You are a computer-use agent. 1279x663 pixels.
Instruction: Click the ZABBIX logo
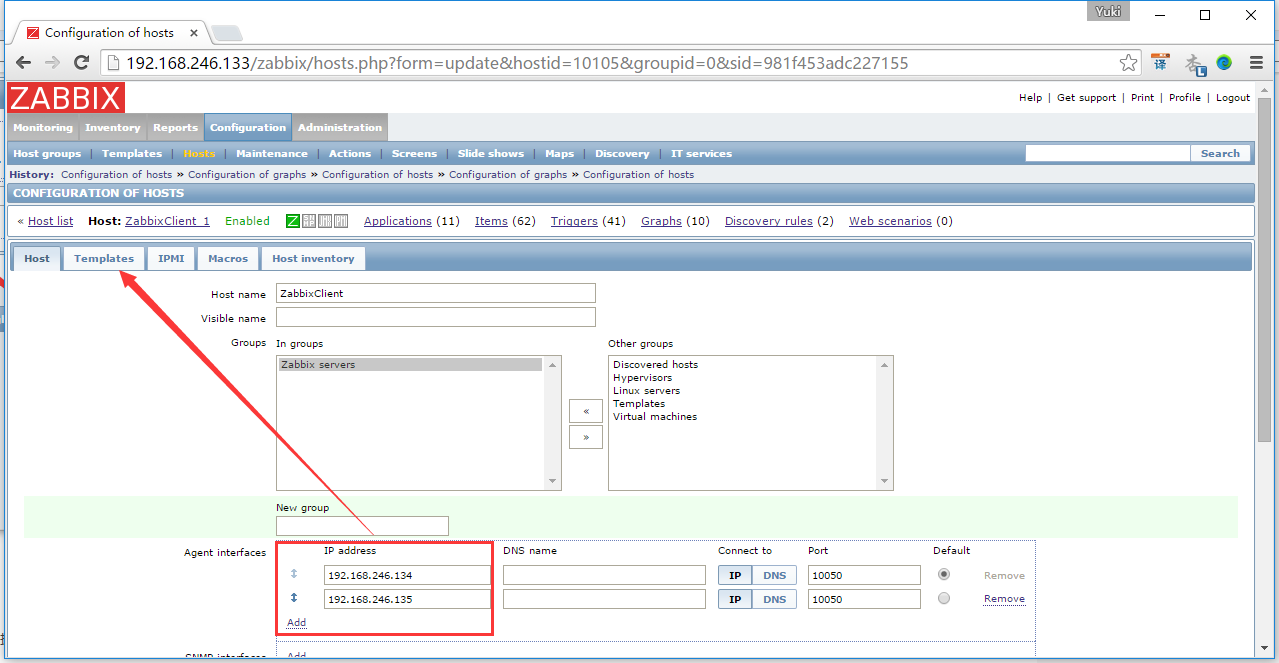point(66,98)
